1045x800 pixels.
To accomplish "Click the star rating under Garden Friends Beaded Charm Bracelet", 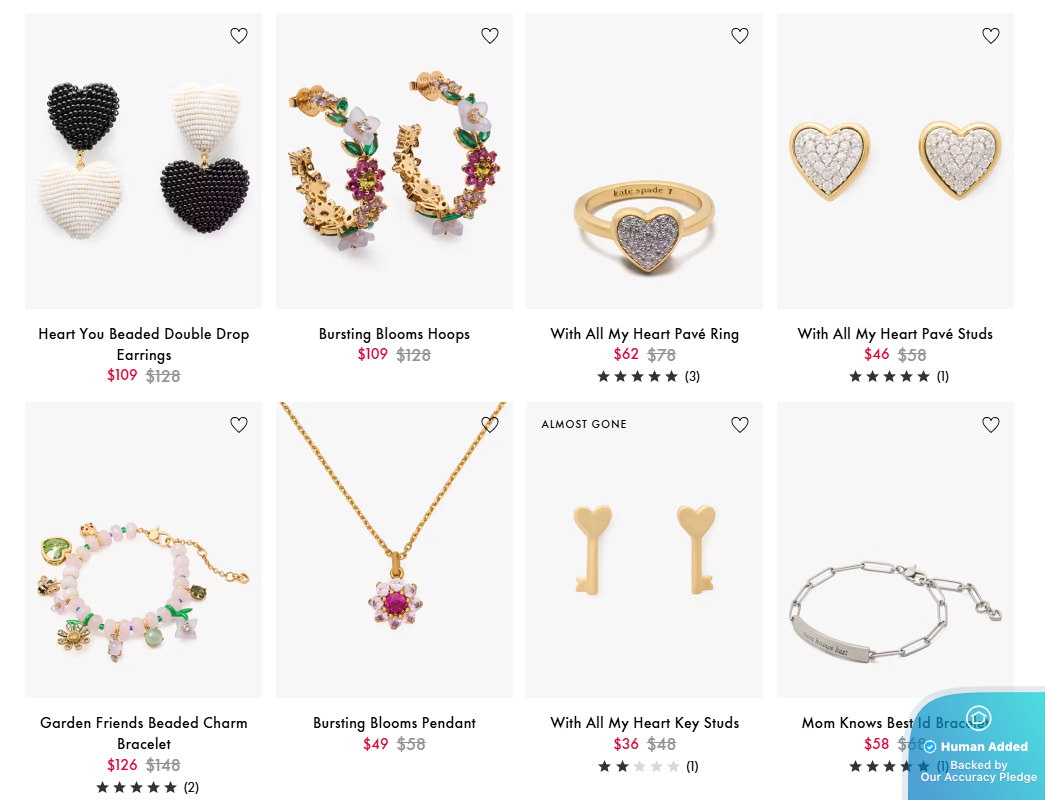I will tap(137, 787).
